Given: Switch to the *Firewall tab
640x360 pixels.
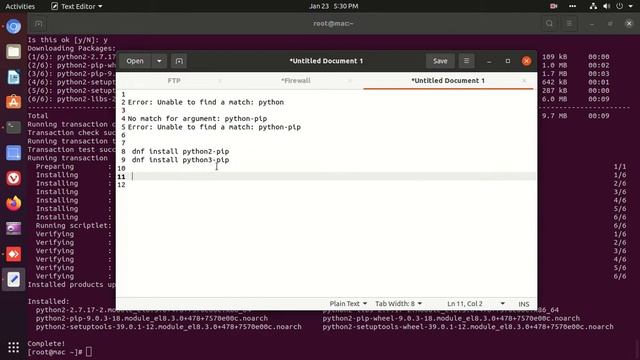Looking at the screenshot, I should [296, 81].
